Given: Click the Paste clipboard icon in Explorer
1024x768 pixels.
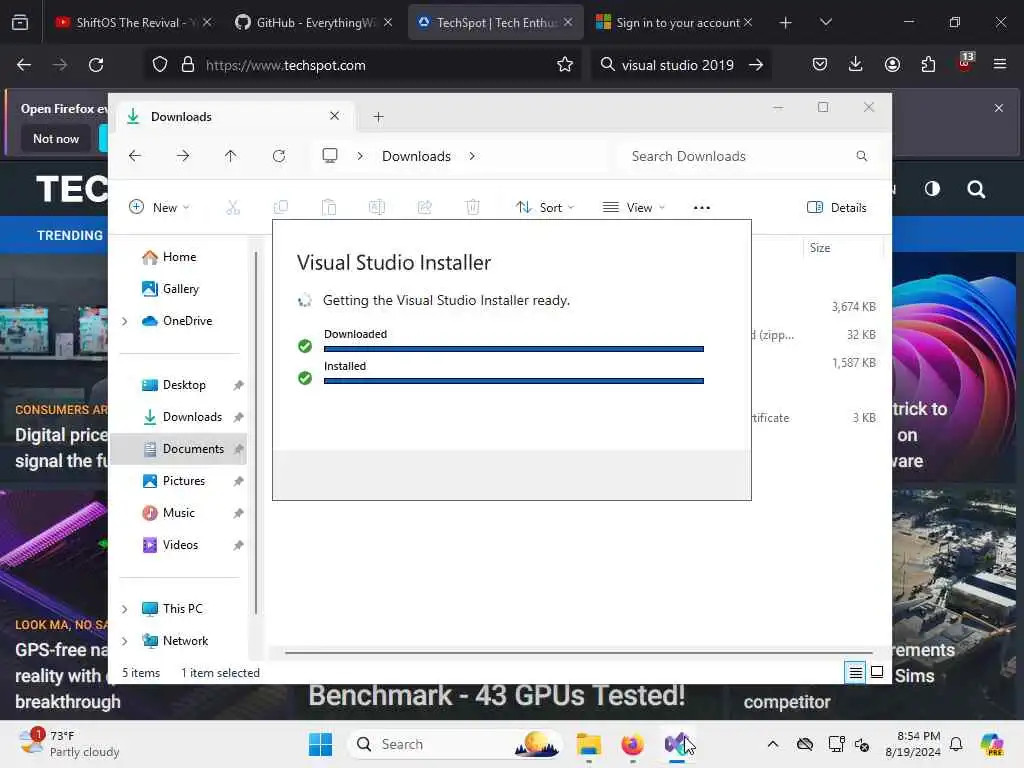Looking at the screenshot, I should [329, 208].
